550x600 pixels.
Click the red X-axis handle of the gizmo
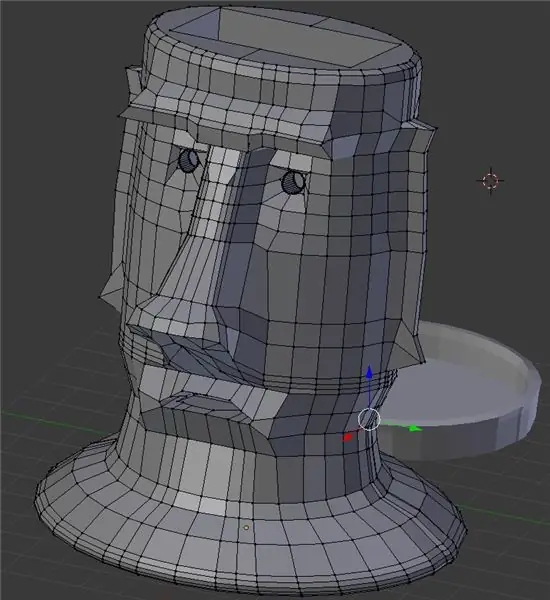[x=347, y=437]
